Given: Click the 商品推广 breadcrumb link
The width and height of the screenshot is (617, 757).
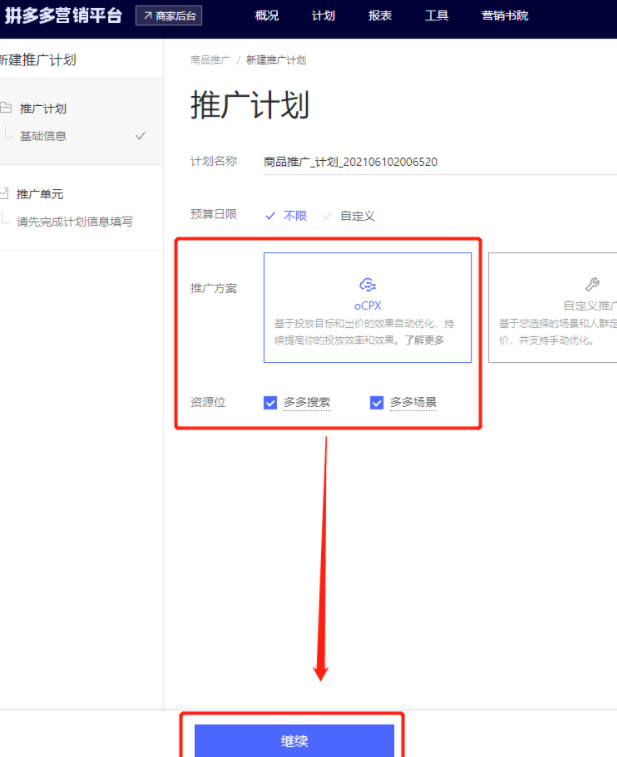Looking at the screenshot, I should coord(210,60).
